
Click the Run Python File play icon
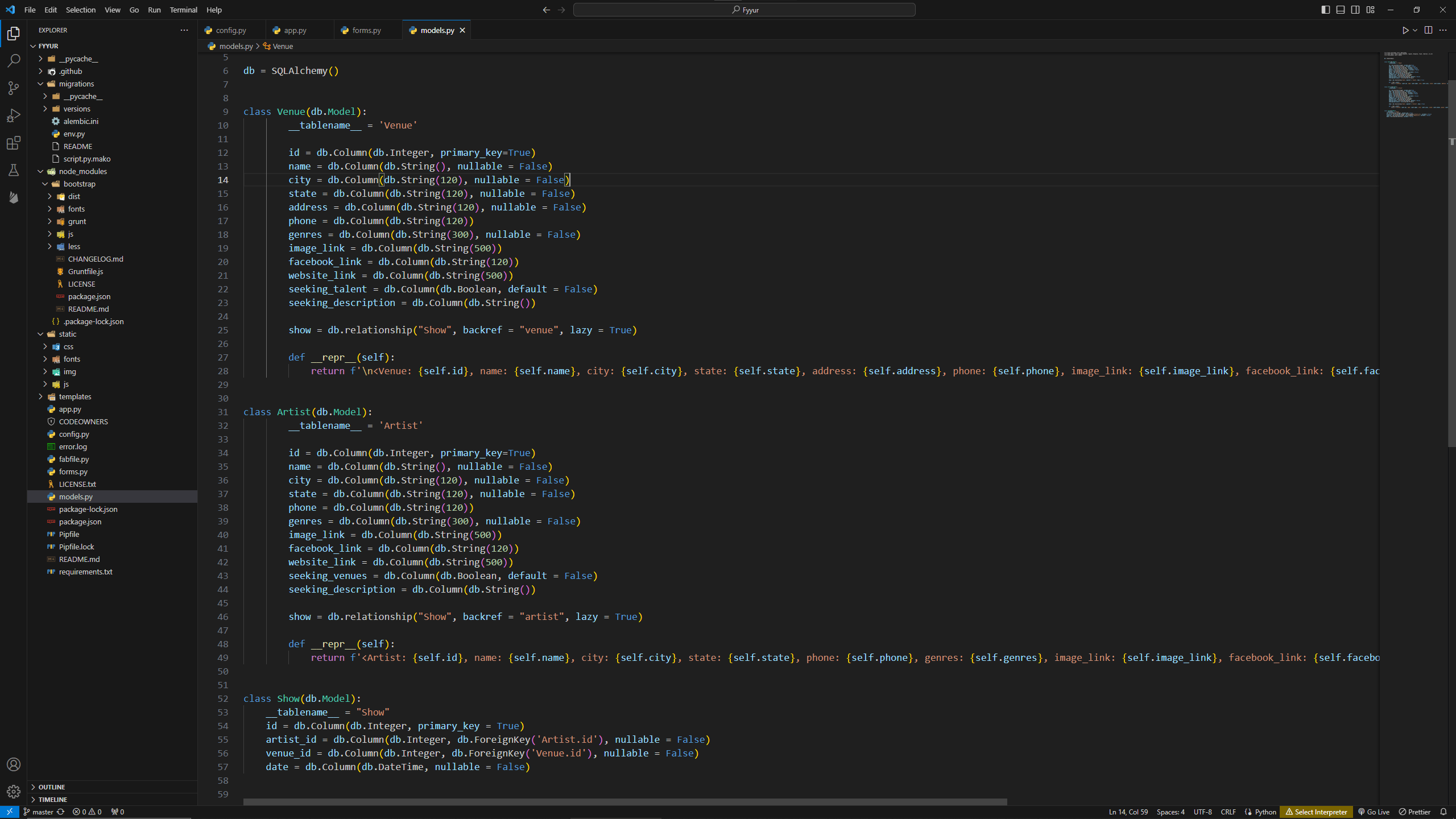[x=1405, y=30]
